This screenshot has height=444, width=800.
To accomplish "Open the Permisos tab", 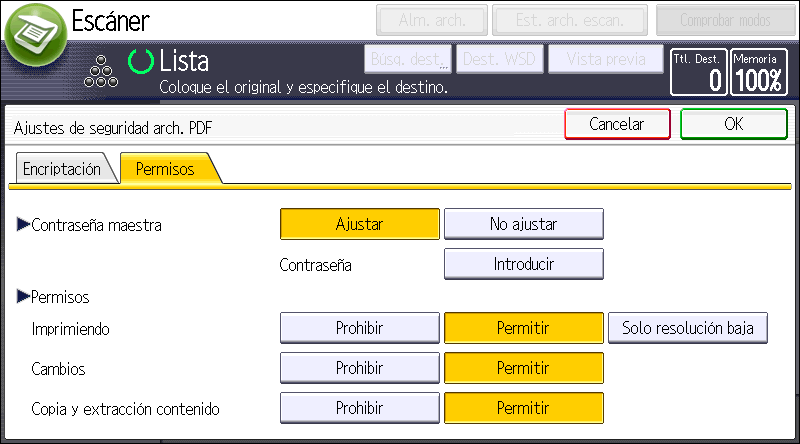I will [165, 169].
